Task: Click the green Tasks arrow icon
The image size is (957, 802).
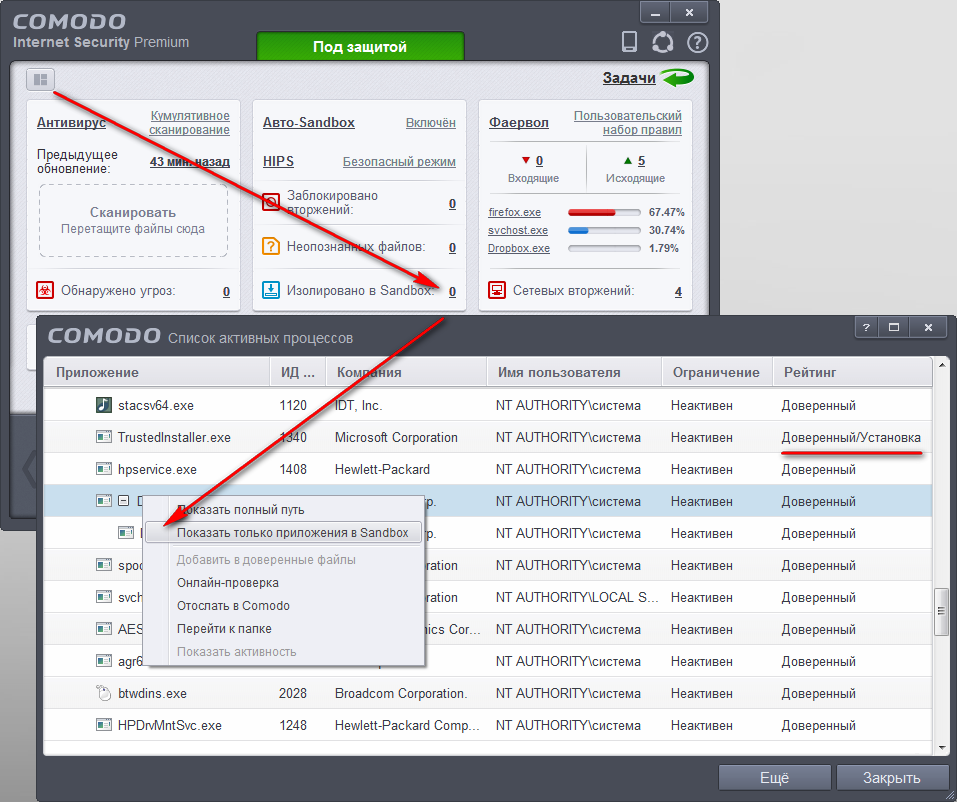Action: pos(678,78)
